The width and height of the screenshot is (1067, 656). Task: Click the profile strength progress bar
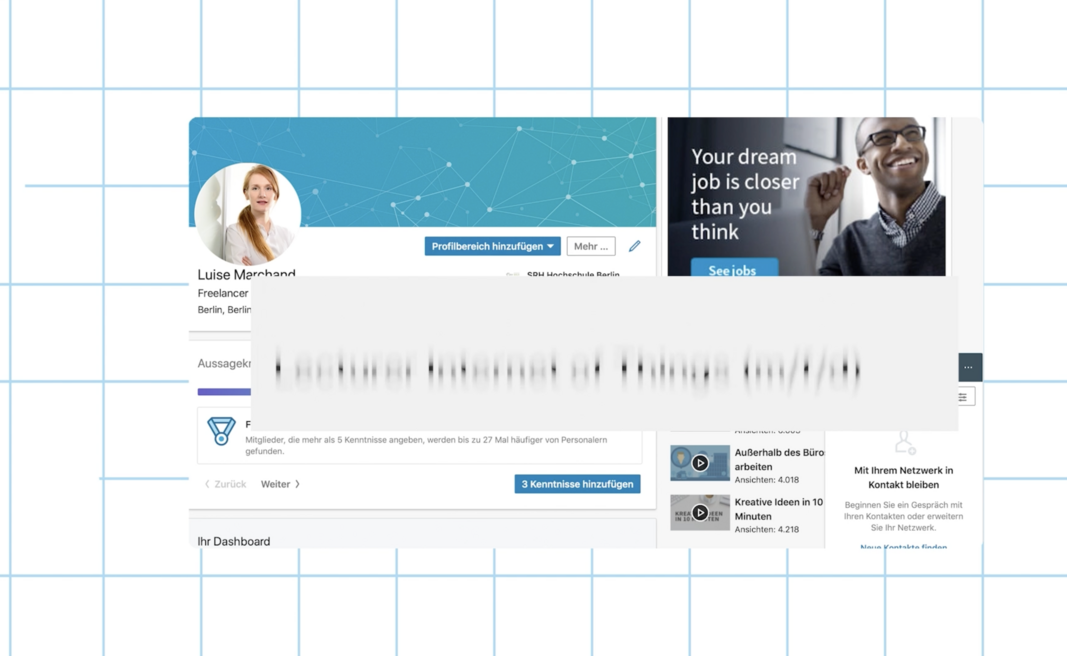[x=224, y=392]
